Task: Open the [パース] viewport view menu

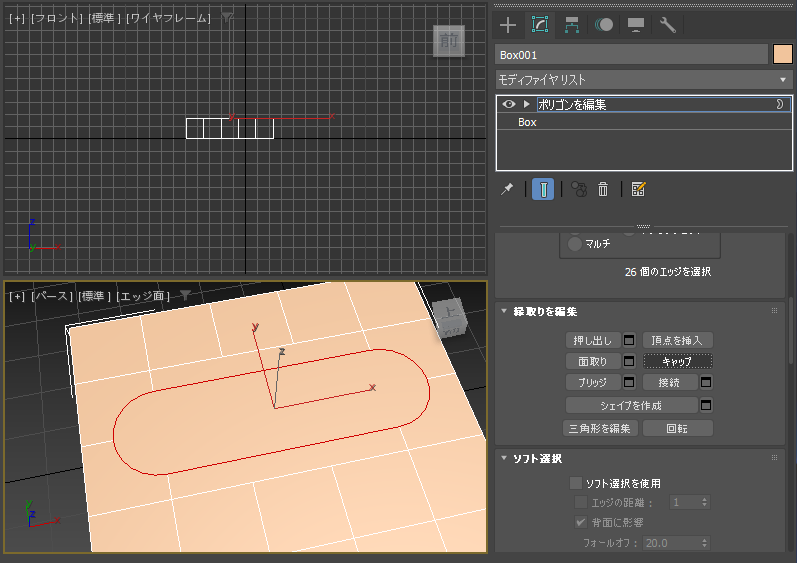Action: click(52, 296)
